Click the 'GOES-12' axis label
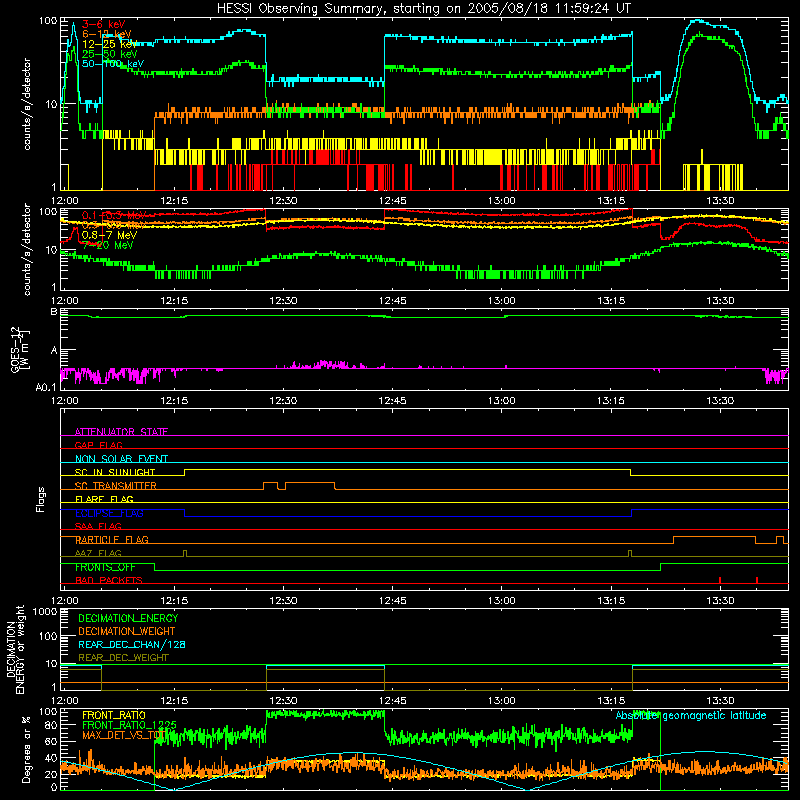 click(15, 349)
